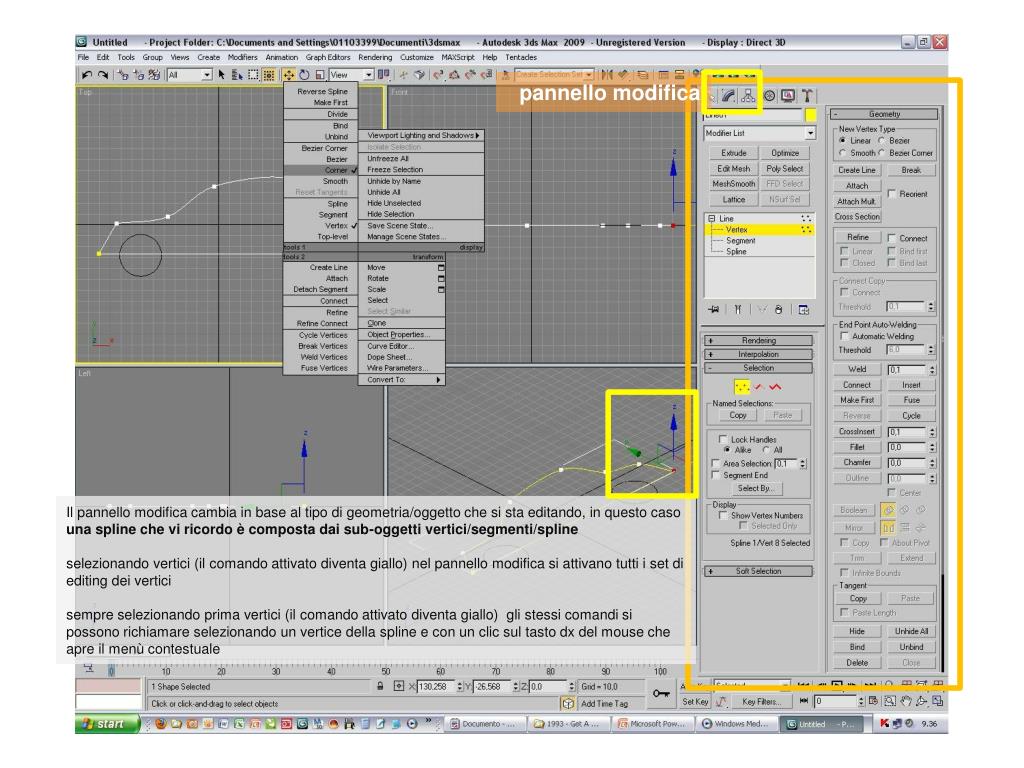
Task: Click the Set Keys large key icon
Action: coord(661,693)
